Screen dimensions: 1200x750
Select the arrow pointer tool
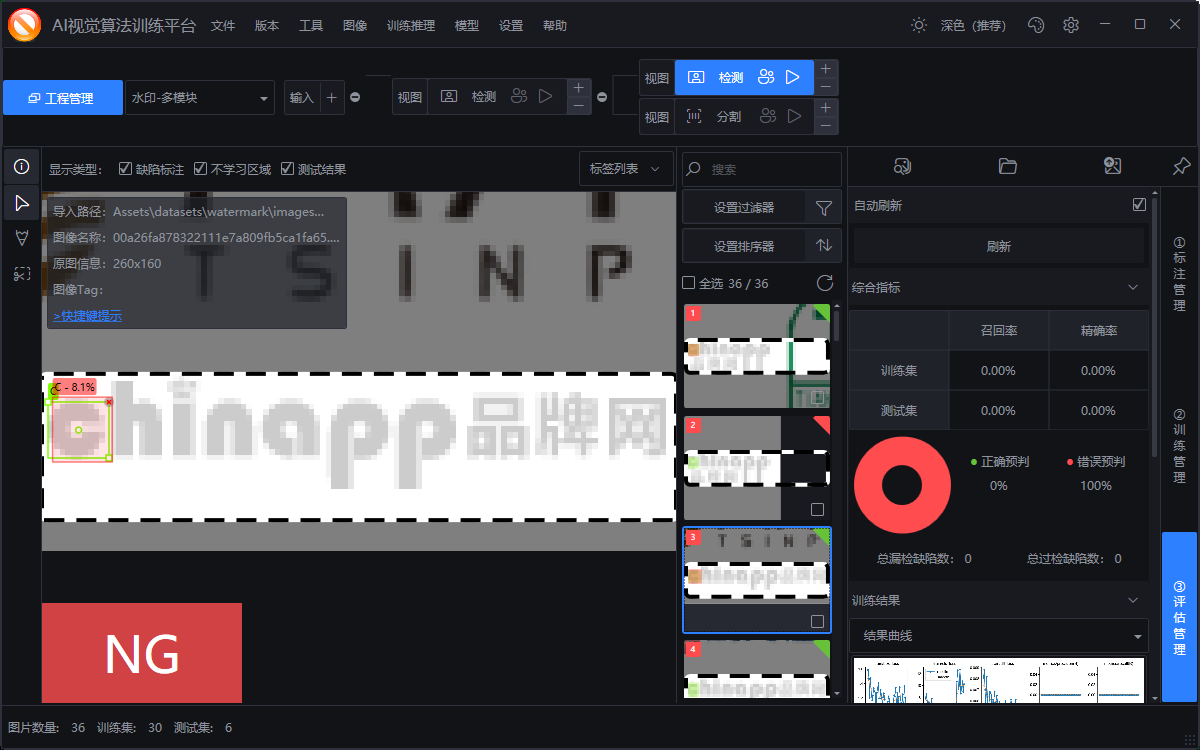(21, 203)
